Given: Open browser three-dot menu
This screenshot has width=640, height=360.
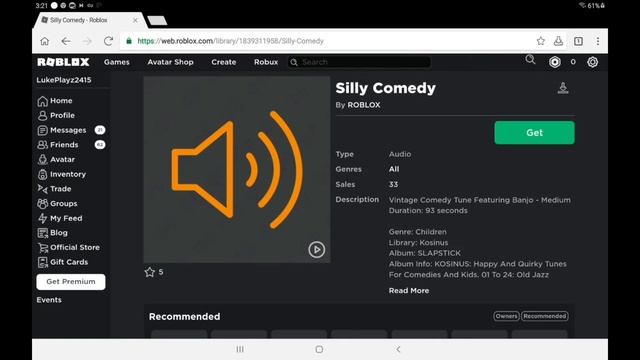Looking at the screenshot, I should (598, 41).
